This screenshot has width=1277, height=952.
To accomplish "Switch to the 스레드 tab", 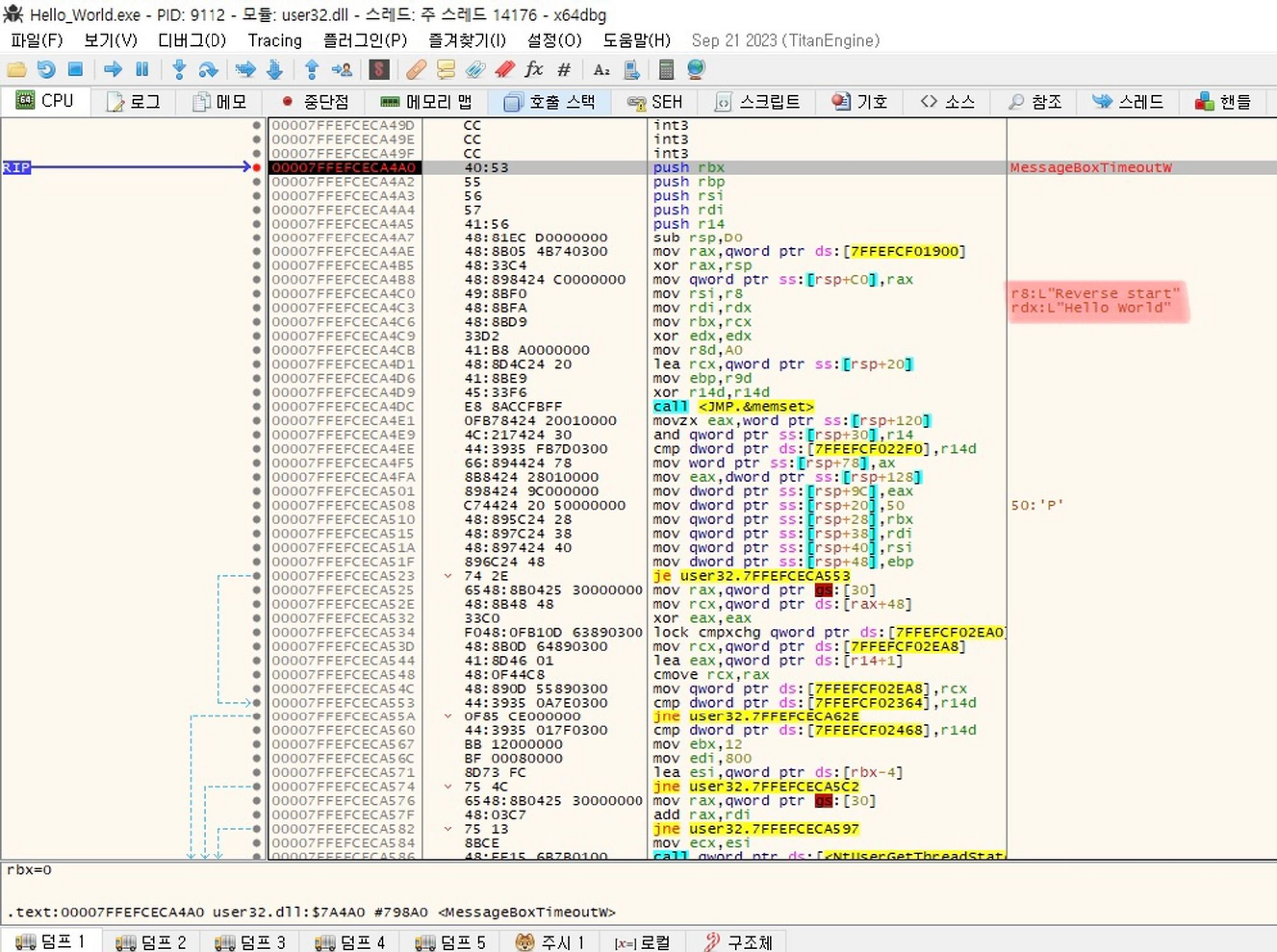I will tap(1128, 101).
